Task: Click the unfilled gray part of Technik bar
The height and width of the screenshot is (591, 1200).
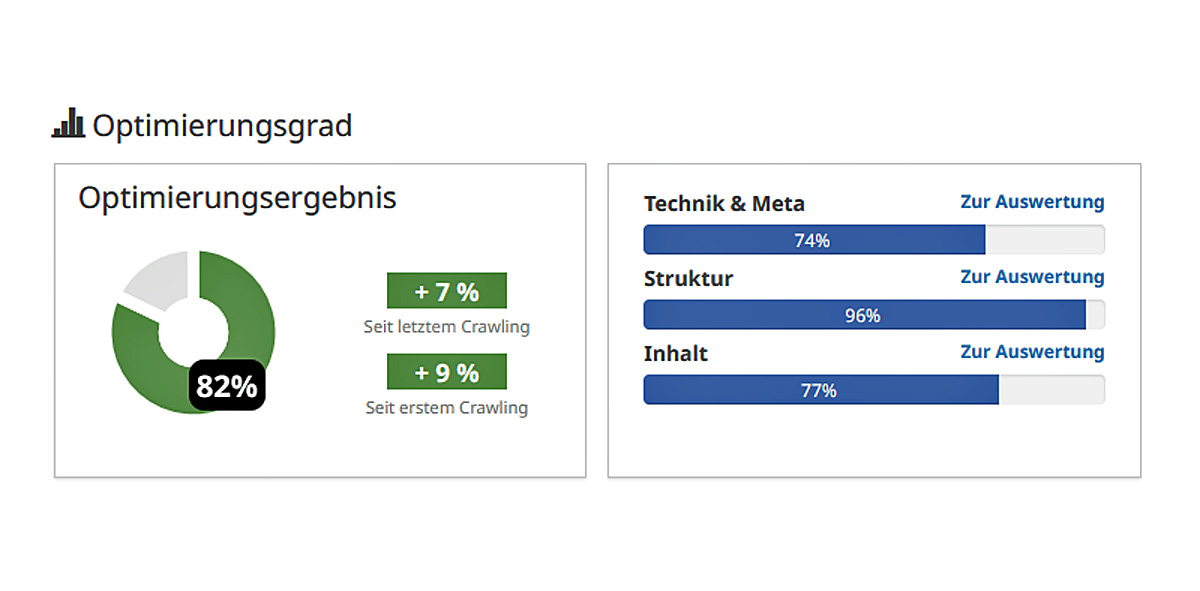Action: (1045, 240)
